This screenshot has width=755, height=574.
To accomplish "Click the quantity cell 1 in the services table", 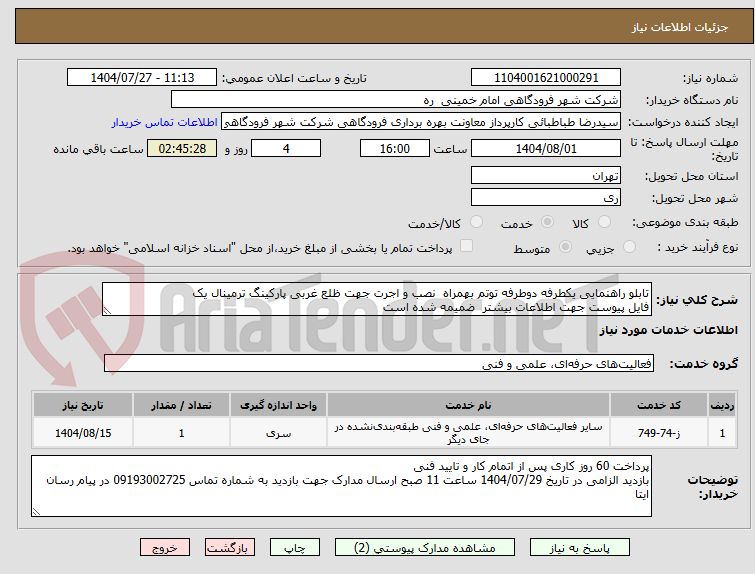I will [x=181, y=433].
